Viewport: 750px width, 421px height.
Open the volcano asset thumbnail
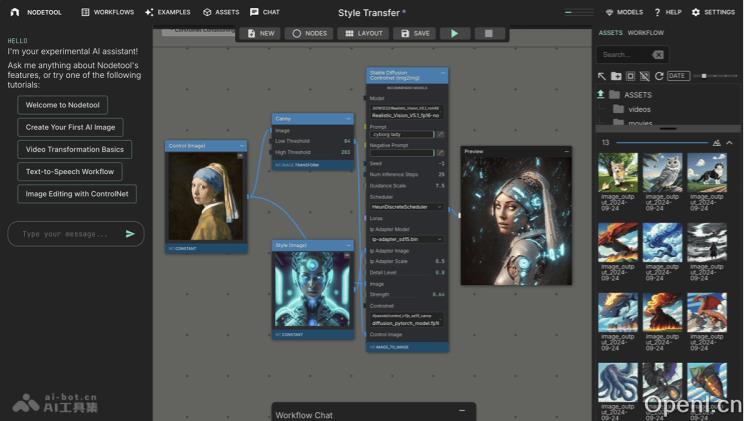pos(662,312)
